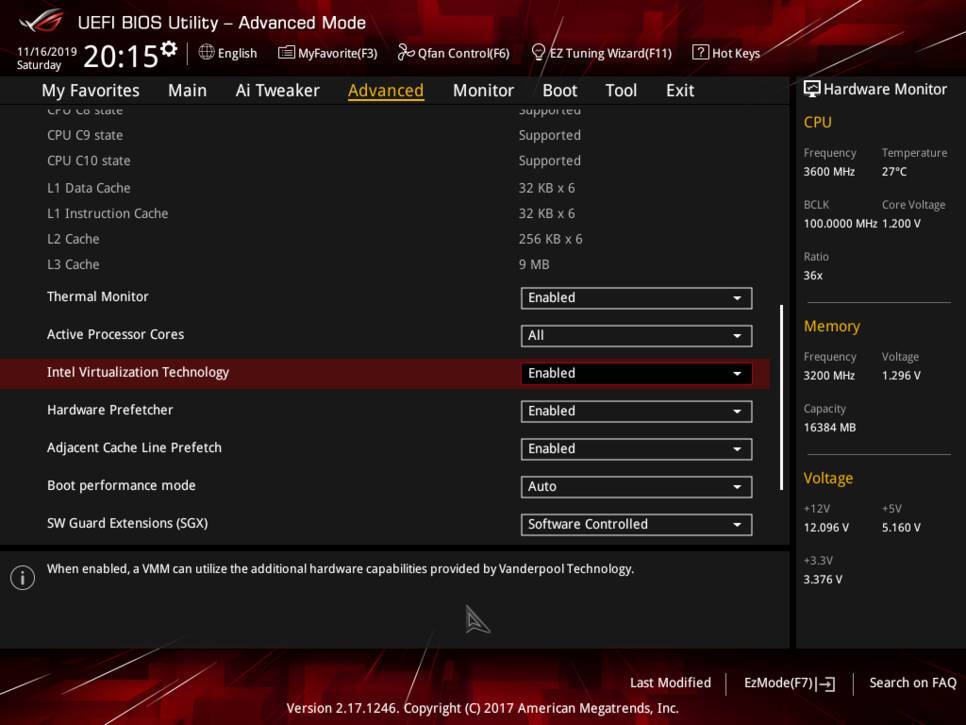Click the 256 KB x 6 value
966x725 pixels.
[550, 239]
